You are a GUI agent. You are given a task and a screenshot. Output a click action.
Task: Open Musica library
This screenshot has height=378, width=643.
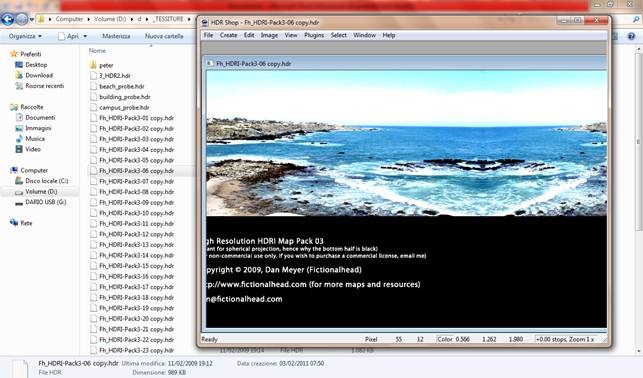coord(35,139)
